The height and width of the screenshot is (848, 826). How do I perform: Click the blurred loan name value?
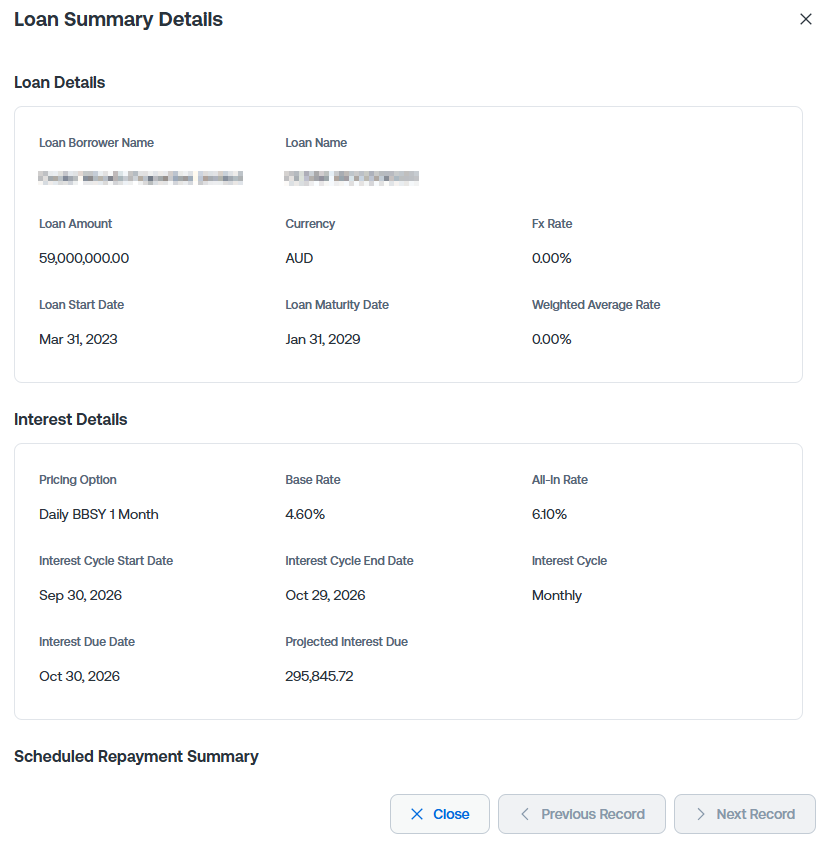[352, 177]
